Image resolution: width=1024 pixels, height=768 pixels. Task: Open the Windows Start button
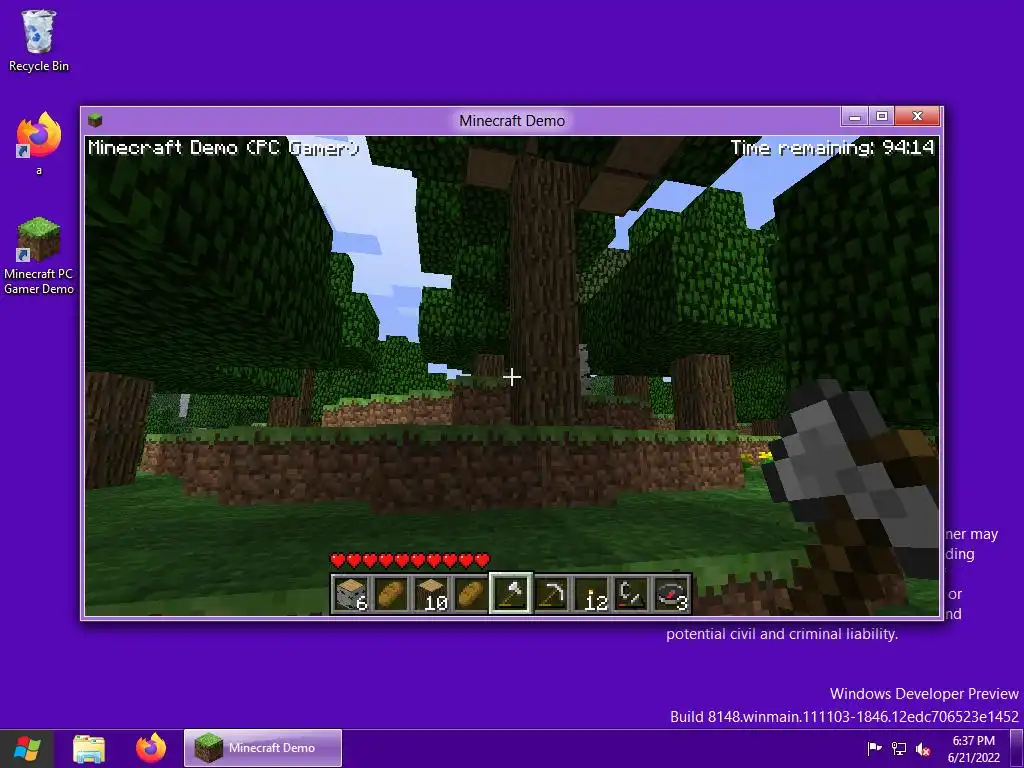click(x=27, y=748)
